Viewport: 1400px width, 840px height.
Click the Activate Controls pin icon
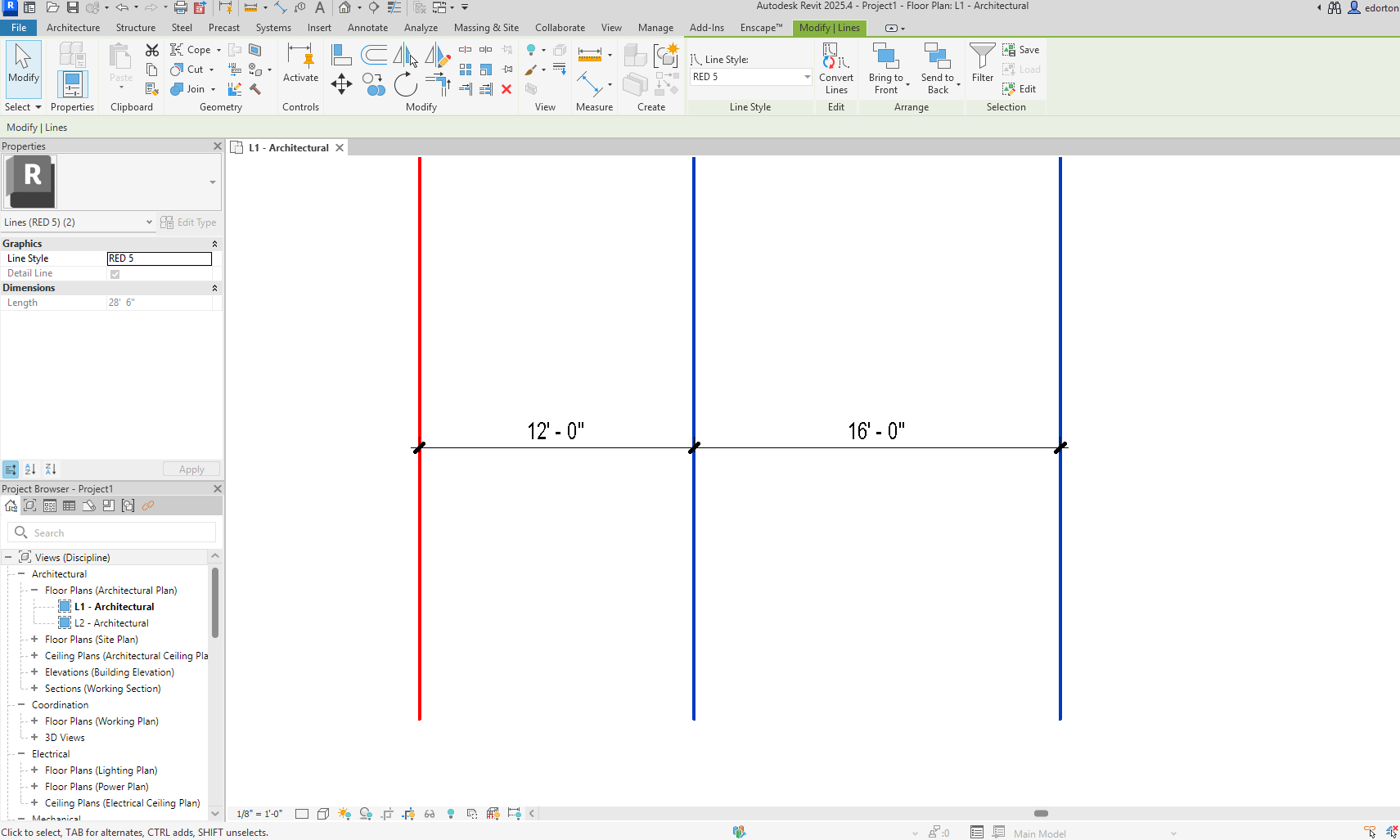pyautogui.click(x=300, y=64)
